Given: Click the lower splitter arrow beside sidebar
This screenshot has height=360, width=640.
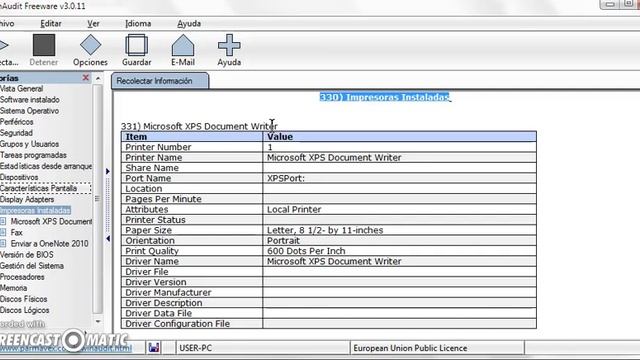Looking at the screenshot, I should point(108,238).
